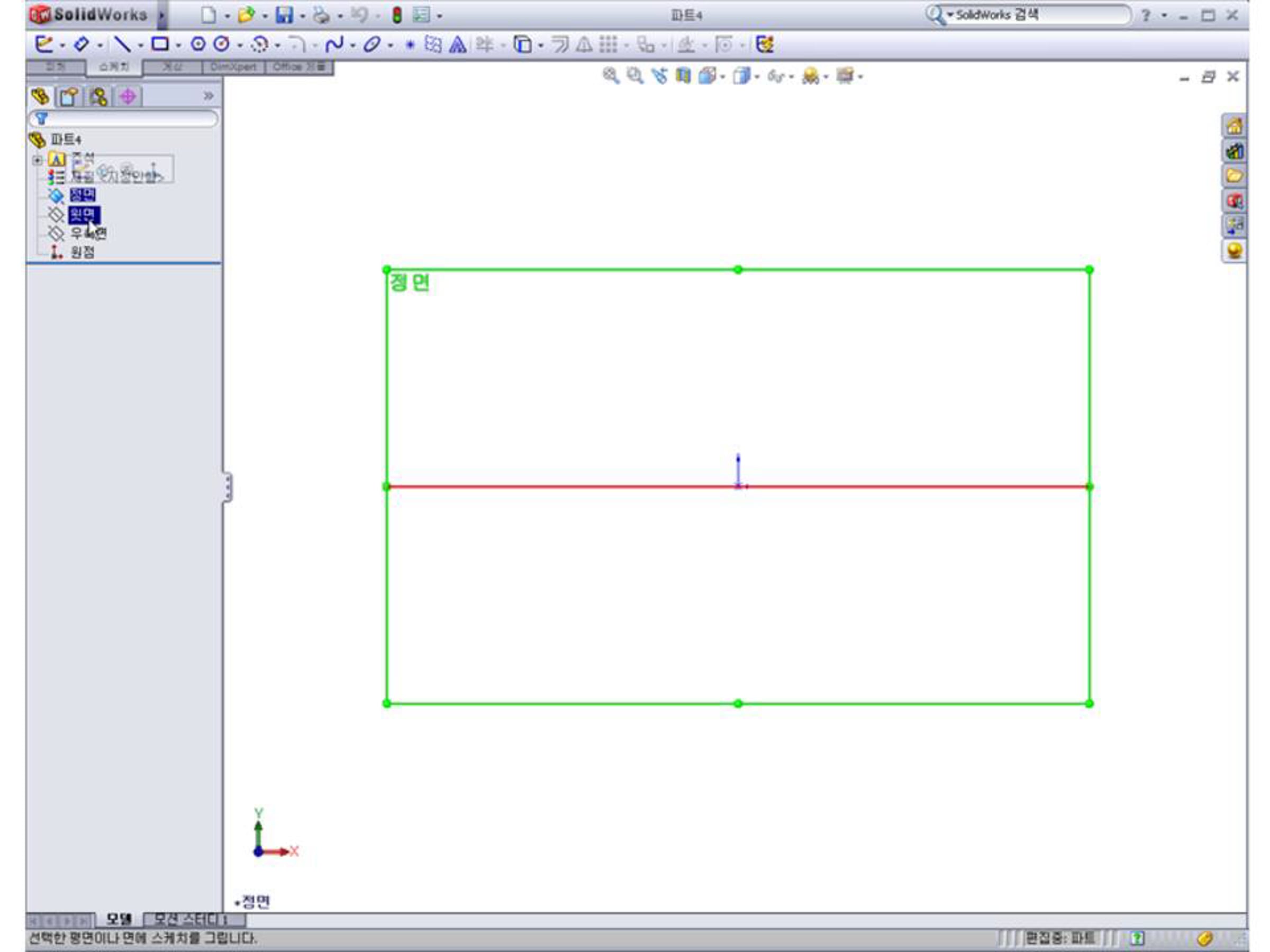Screen dimensions: 1270x952
Task: Click the Save icon in the title bar
Action: pyautogui.click(x=284, y=15)
